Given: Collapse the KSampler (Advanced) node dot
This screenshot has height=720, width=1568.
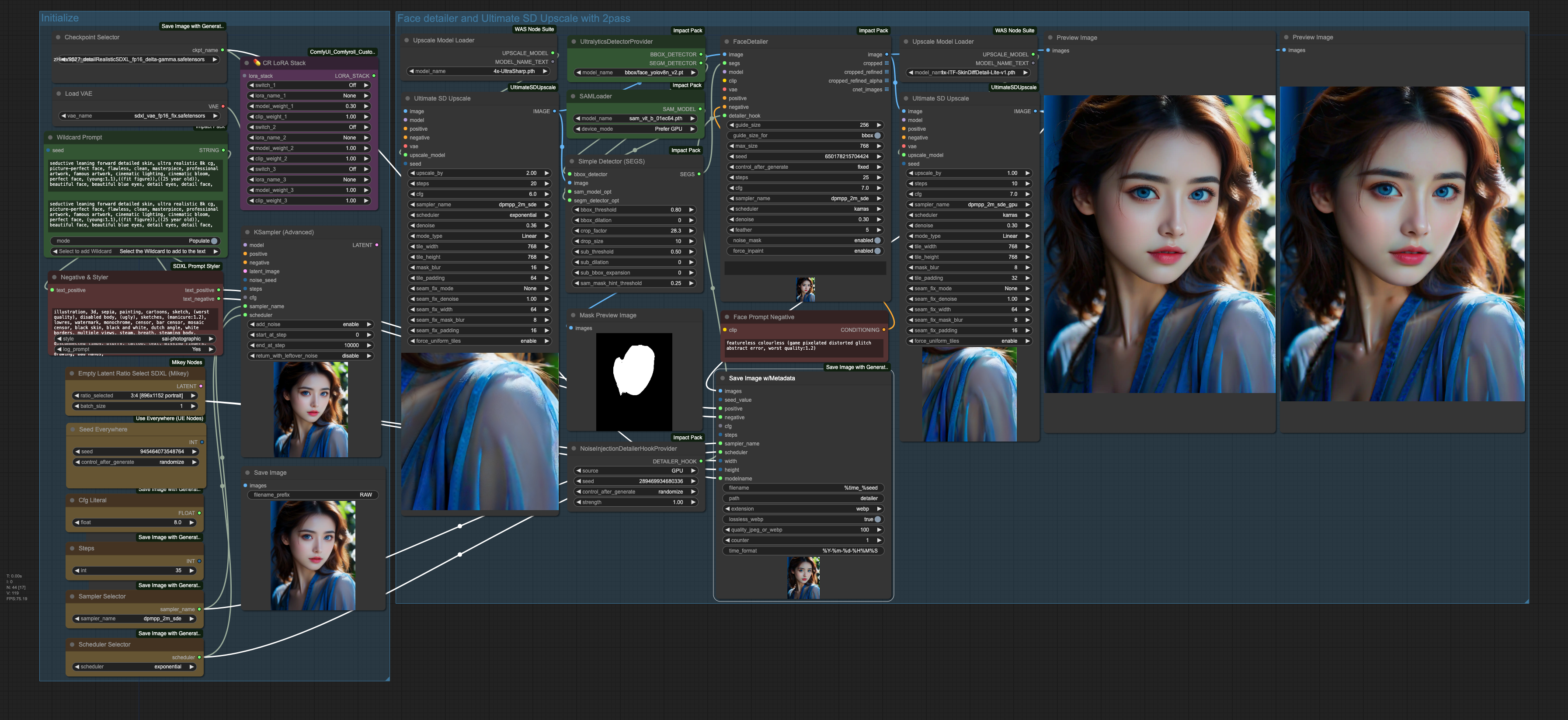Looking at the screenshot, I should [247, 233].
